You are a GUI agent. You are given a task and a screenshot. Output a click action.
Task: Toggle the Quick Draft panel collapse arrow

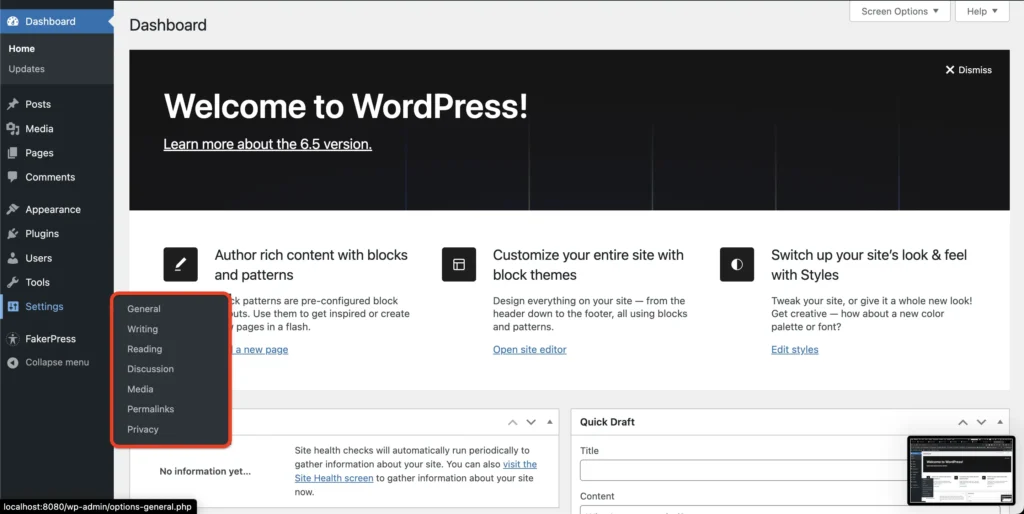tap(1001, 422)
